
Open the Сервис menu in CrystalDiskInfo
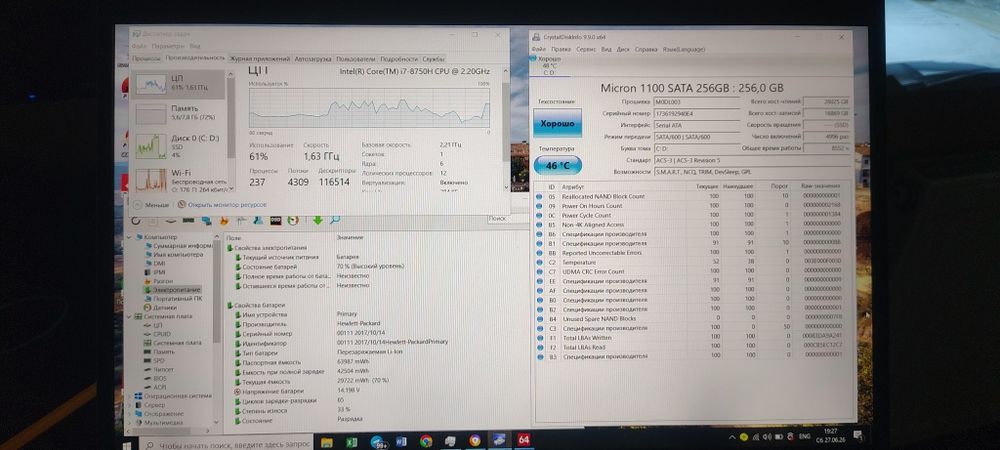[586, 49]
